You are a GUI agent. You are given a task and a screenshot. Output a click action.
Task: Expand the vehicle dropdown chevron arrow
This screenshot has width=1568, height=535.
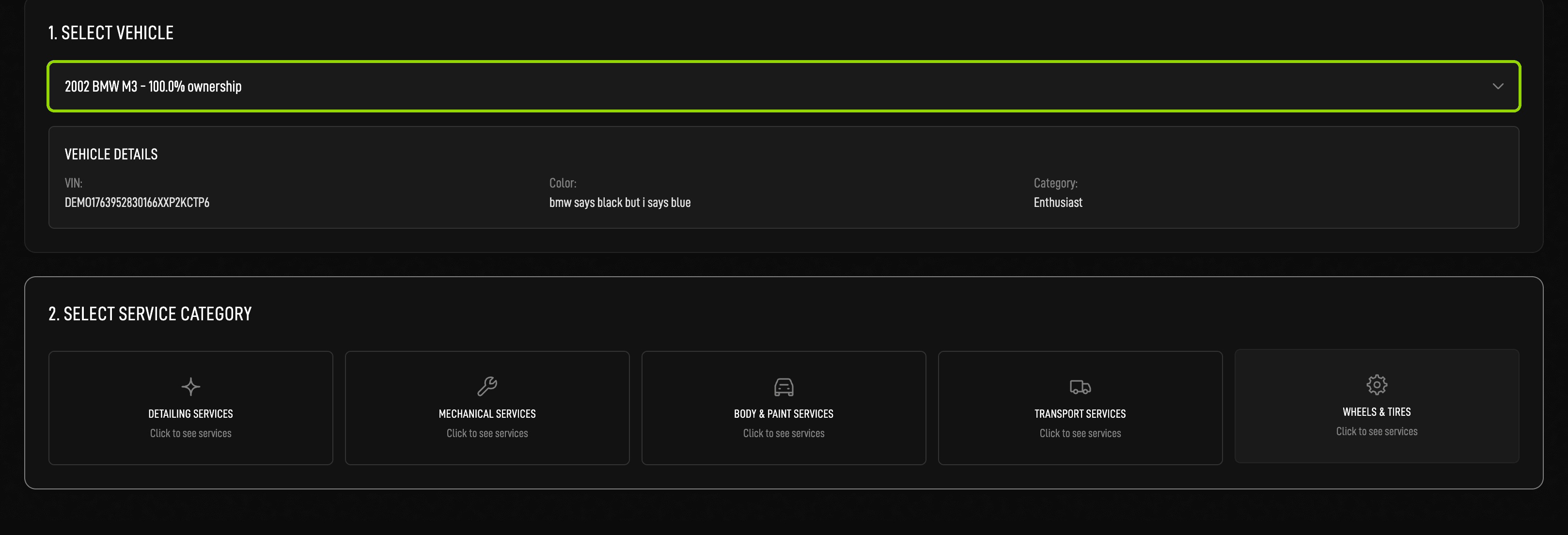(x=1497, y=86)
